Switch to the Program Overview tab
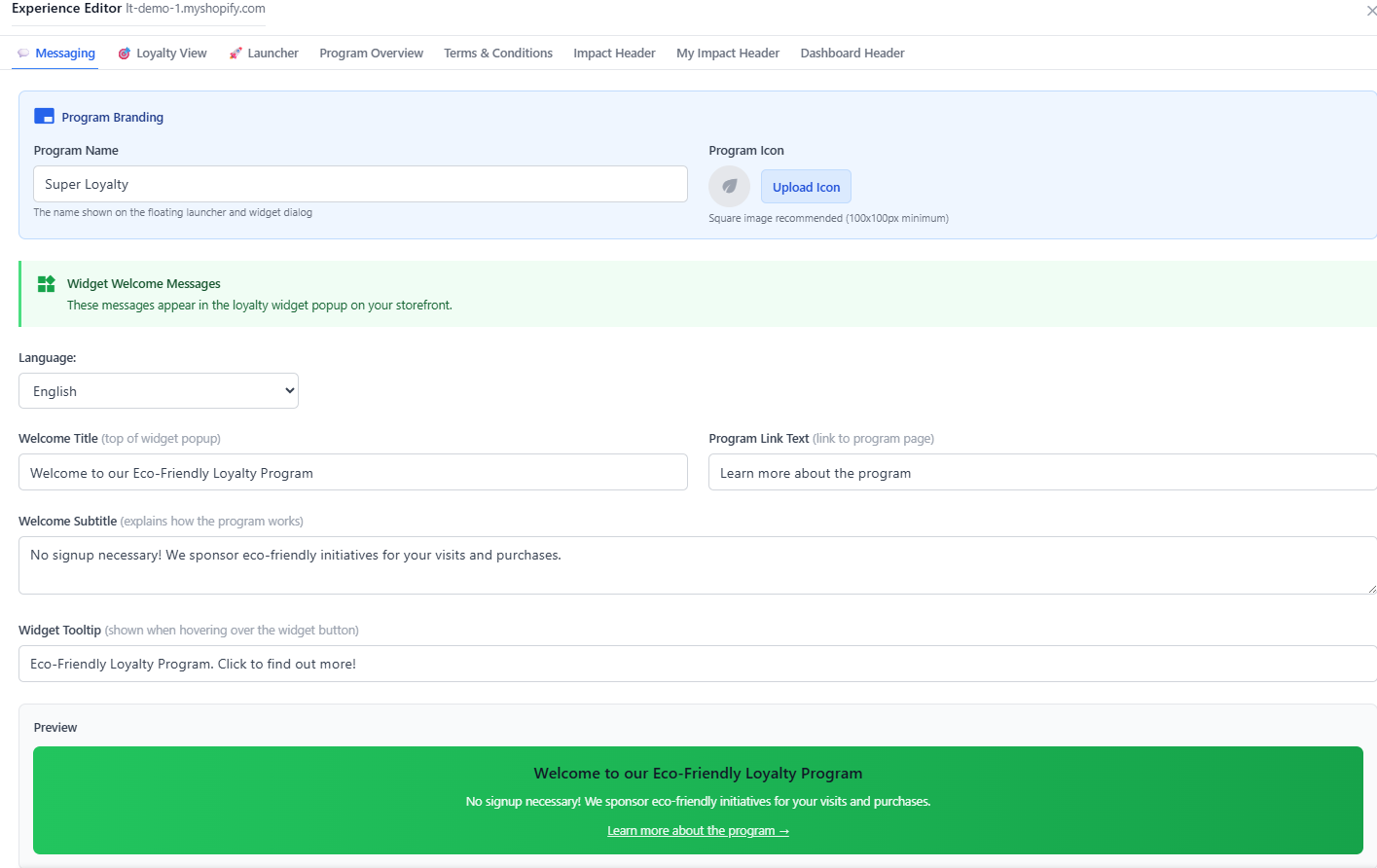The height and width of the screenshot is (868, 1377). click(x=371, y=54)
